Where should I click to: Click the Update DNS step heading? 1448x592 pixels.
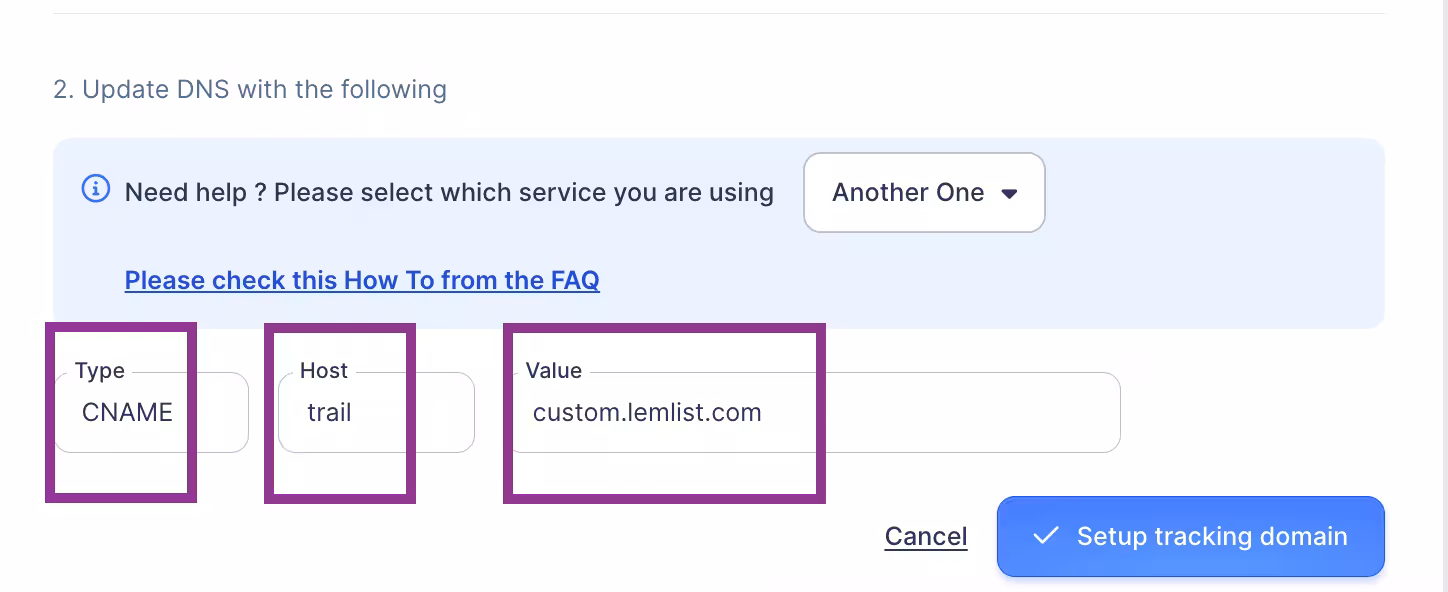coord(250,90)
